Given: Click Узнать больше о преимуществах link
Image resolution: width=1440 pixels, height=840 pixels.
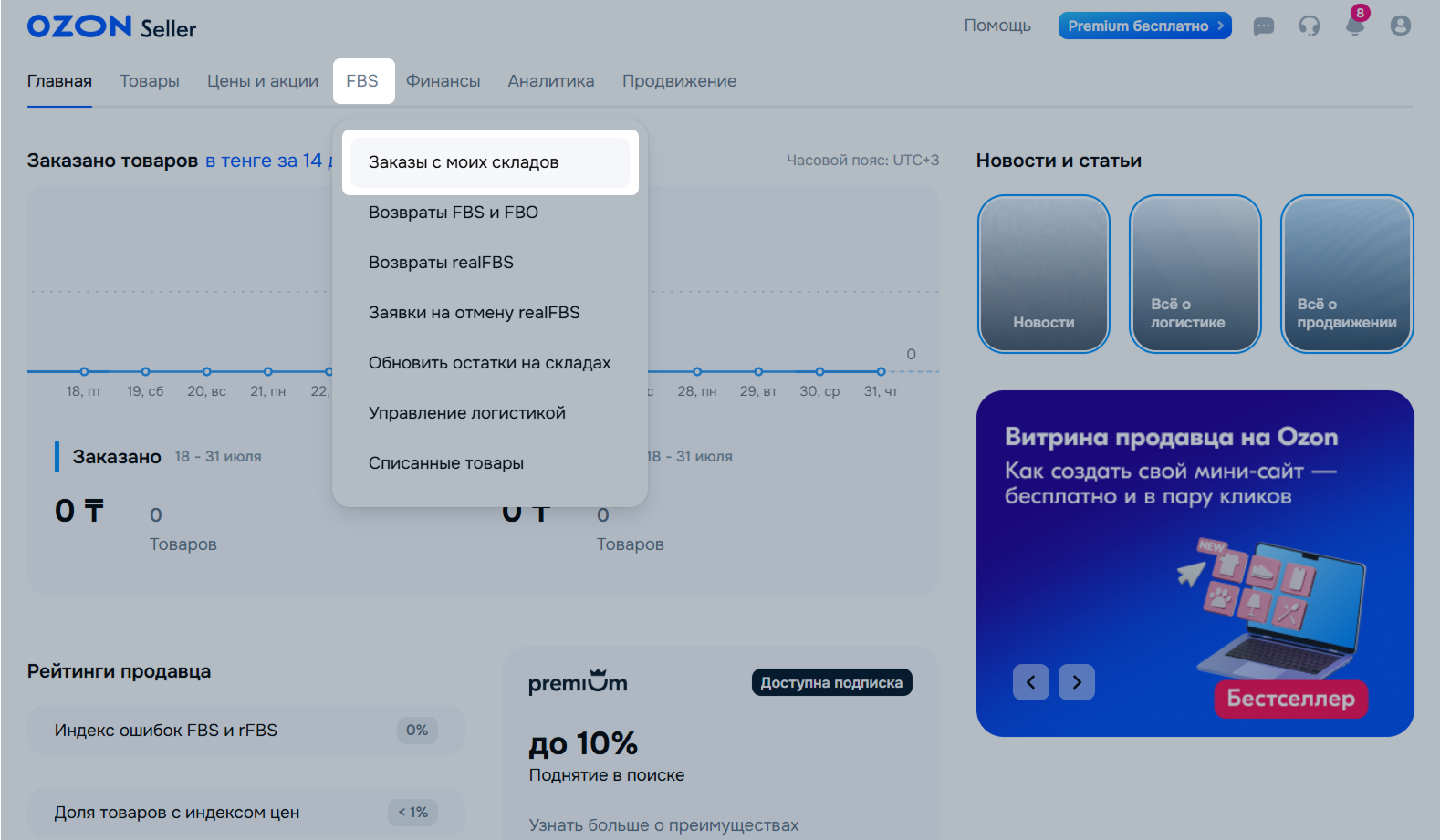Looking at the screenshot, I should coord(663,825).
